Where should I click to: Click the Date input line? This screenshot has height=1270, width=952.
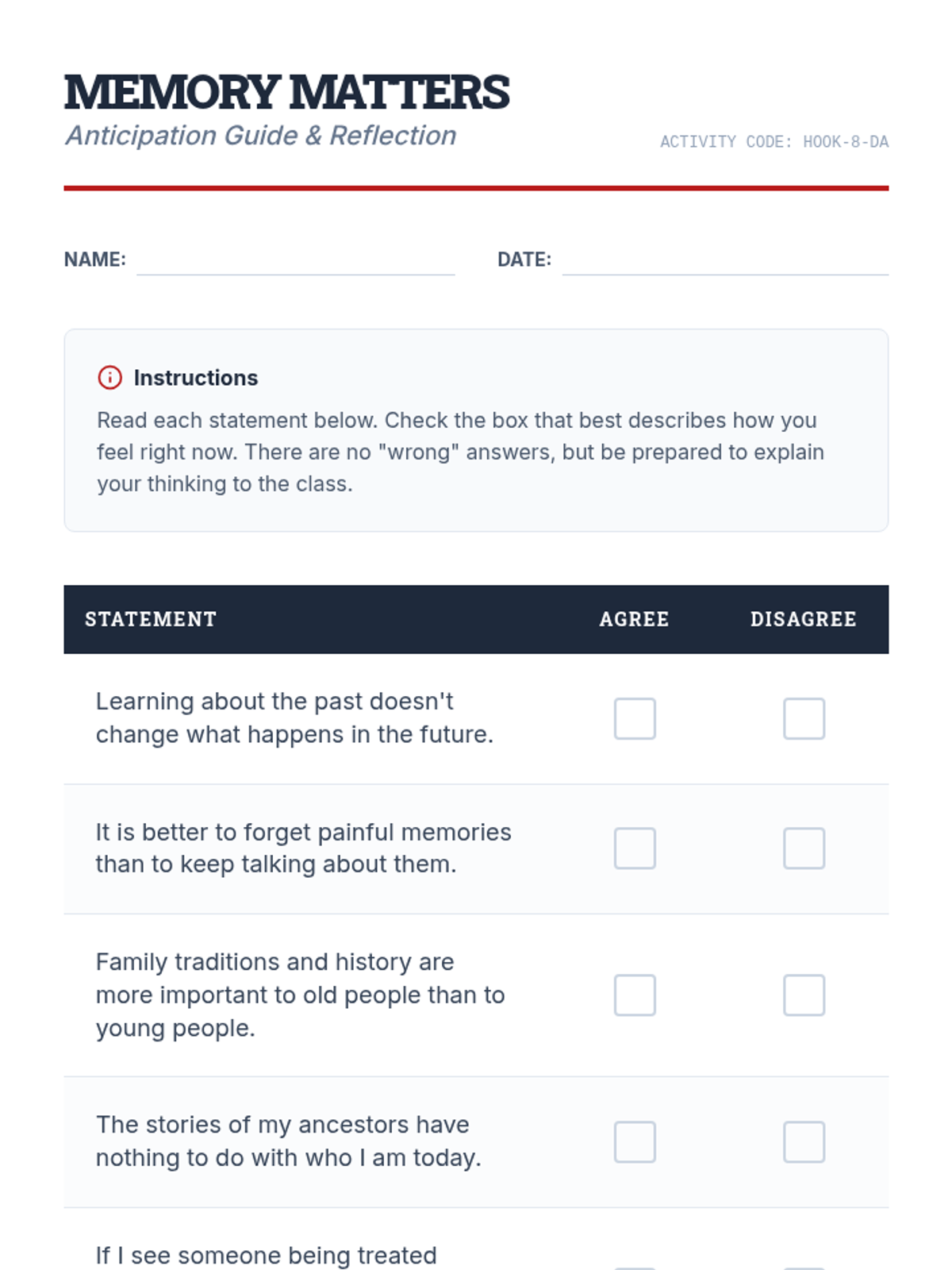tap(724, 262)
